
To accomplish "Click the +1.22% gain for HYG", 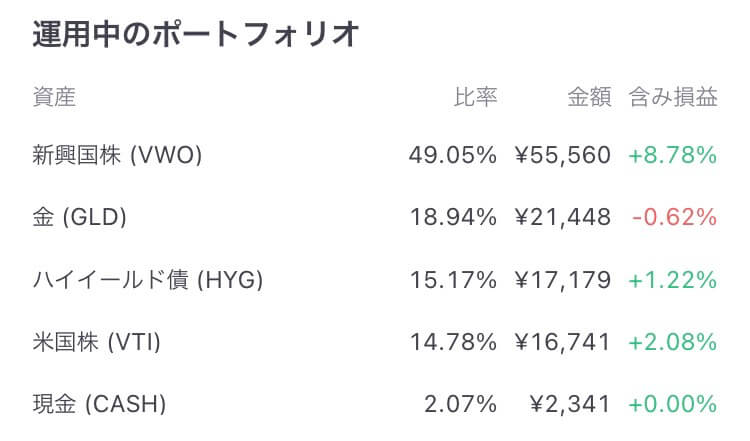I will pyautogui.click(x=673, y=280).
